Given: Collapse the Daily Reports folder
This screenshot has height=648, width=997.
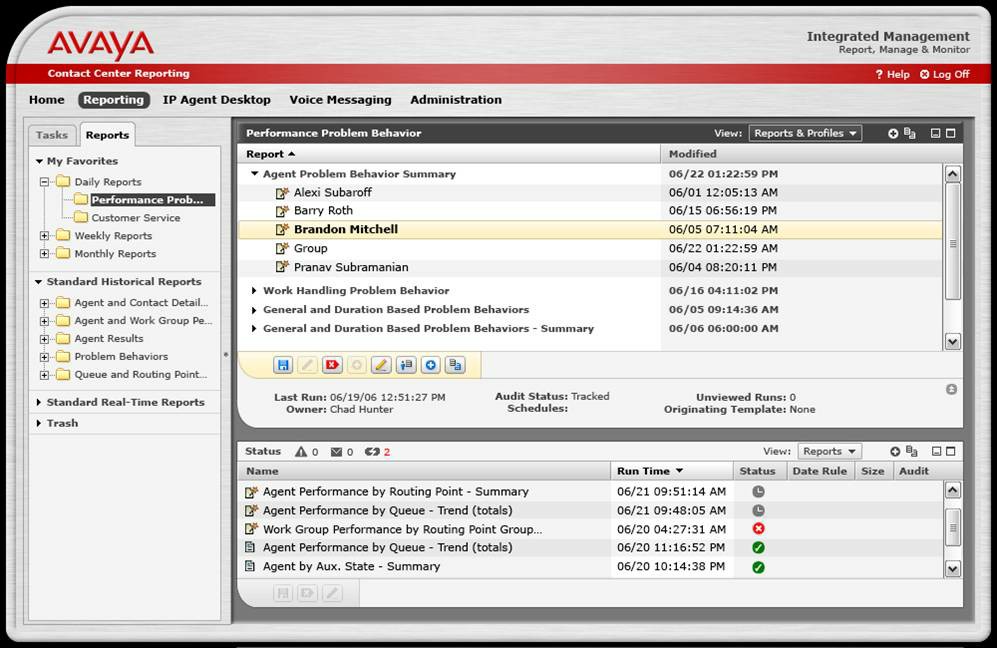Looking at the screenshot, I should 45,182.
